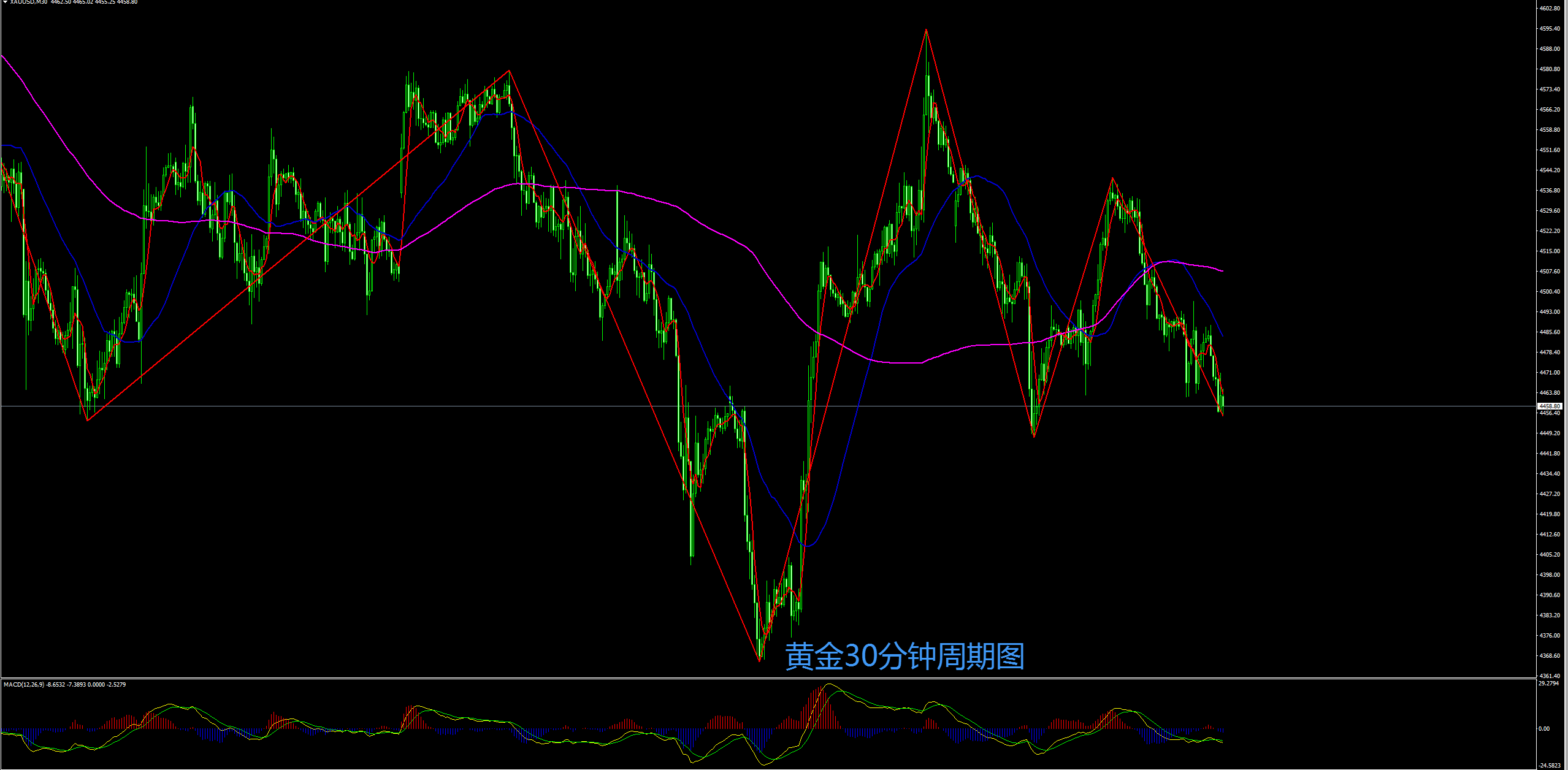Click the 4471.00 price scale label

[x=1550, y=372]
